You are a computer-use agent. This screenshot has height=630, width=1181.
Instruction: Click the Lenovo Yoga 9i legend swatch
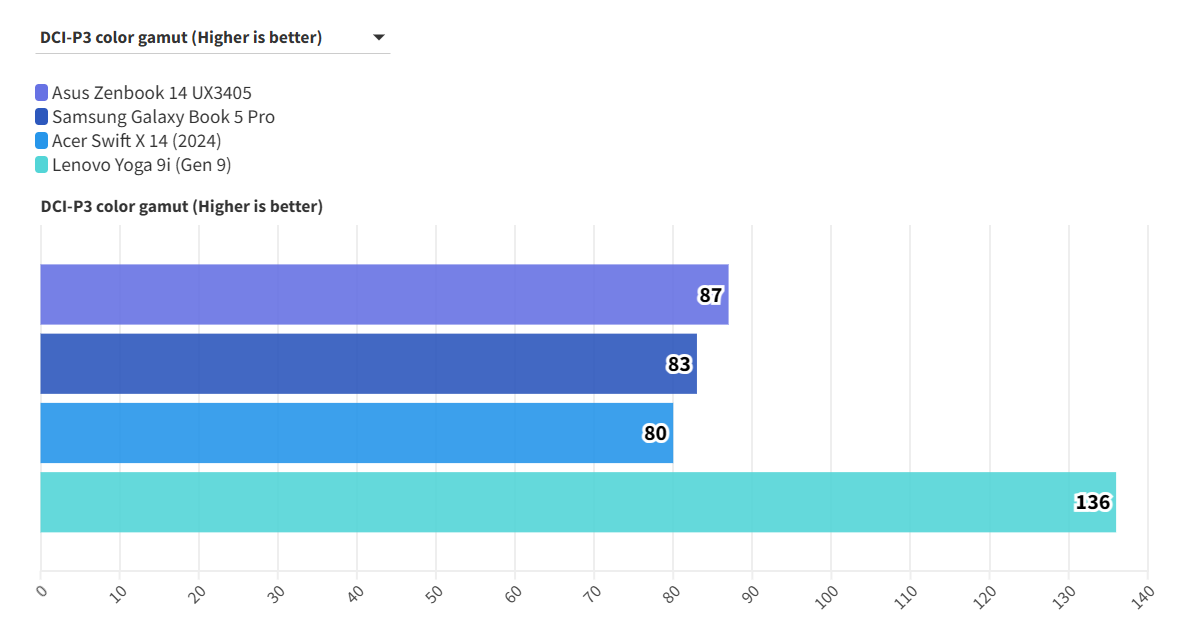pyautogui.click(x=42, y=165)
